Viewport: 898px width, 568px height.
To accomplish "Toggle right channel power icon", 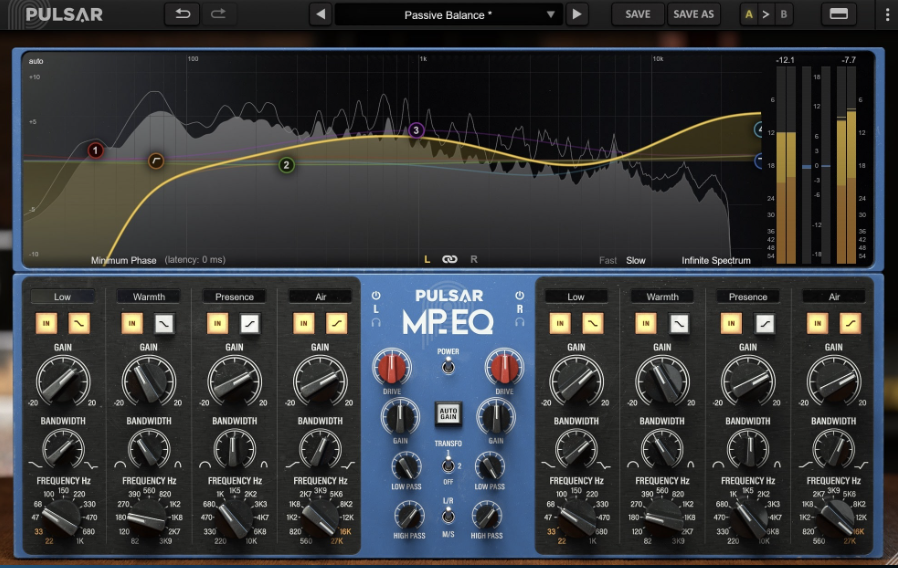I will 519,295.
